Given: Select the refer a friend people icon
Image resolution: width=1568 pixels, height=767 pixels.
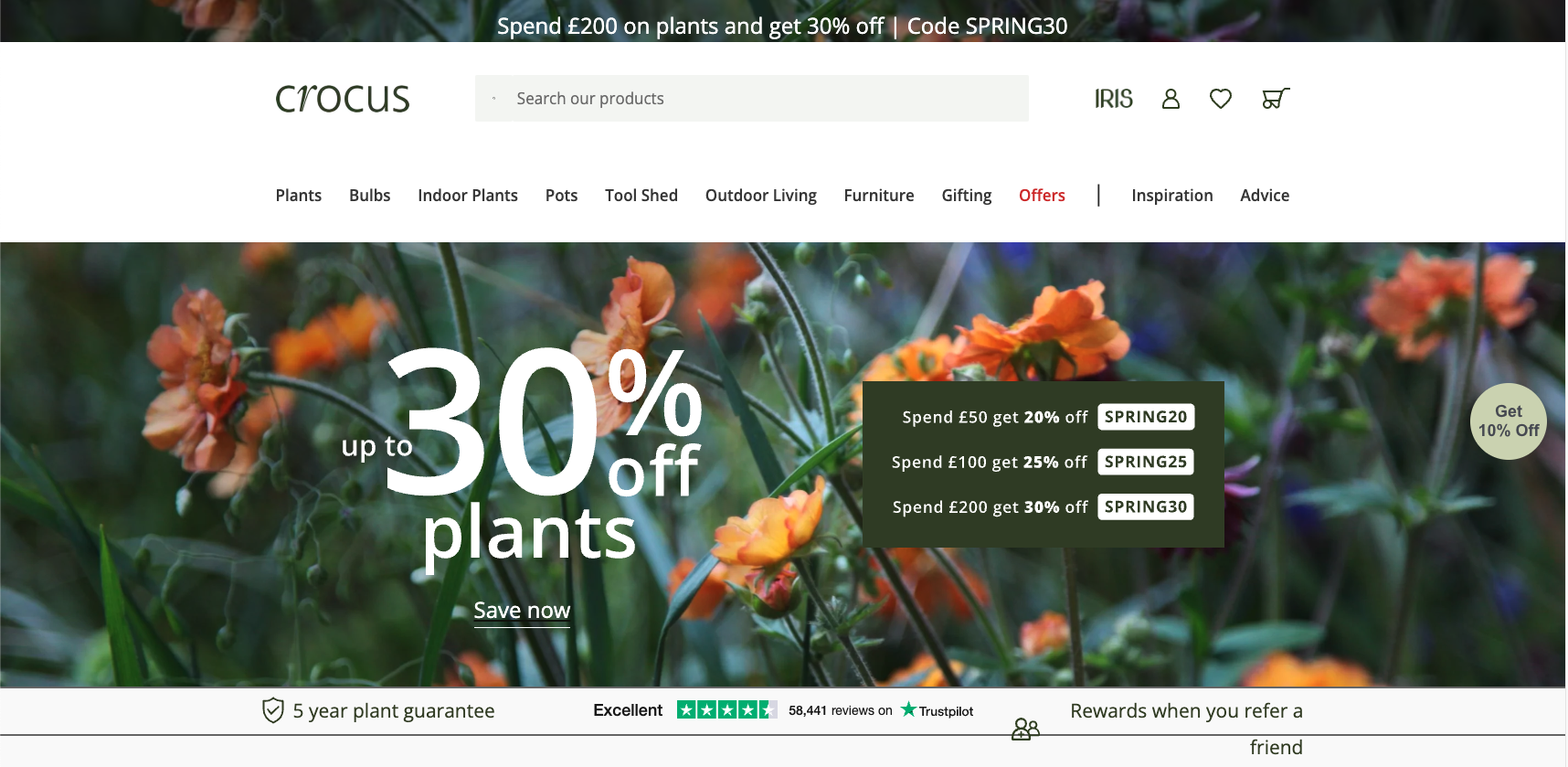Looking at the screenshot, I should pos(1025,729).
